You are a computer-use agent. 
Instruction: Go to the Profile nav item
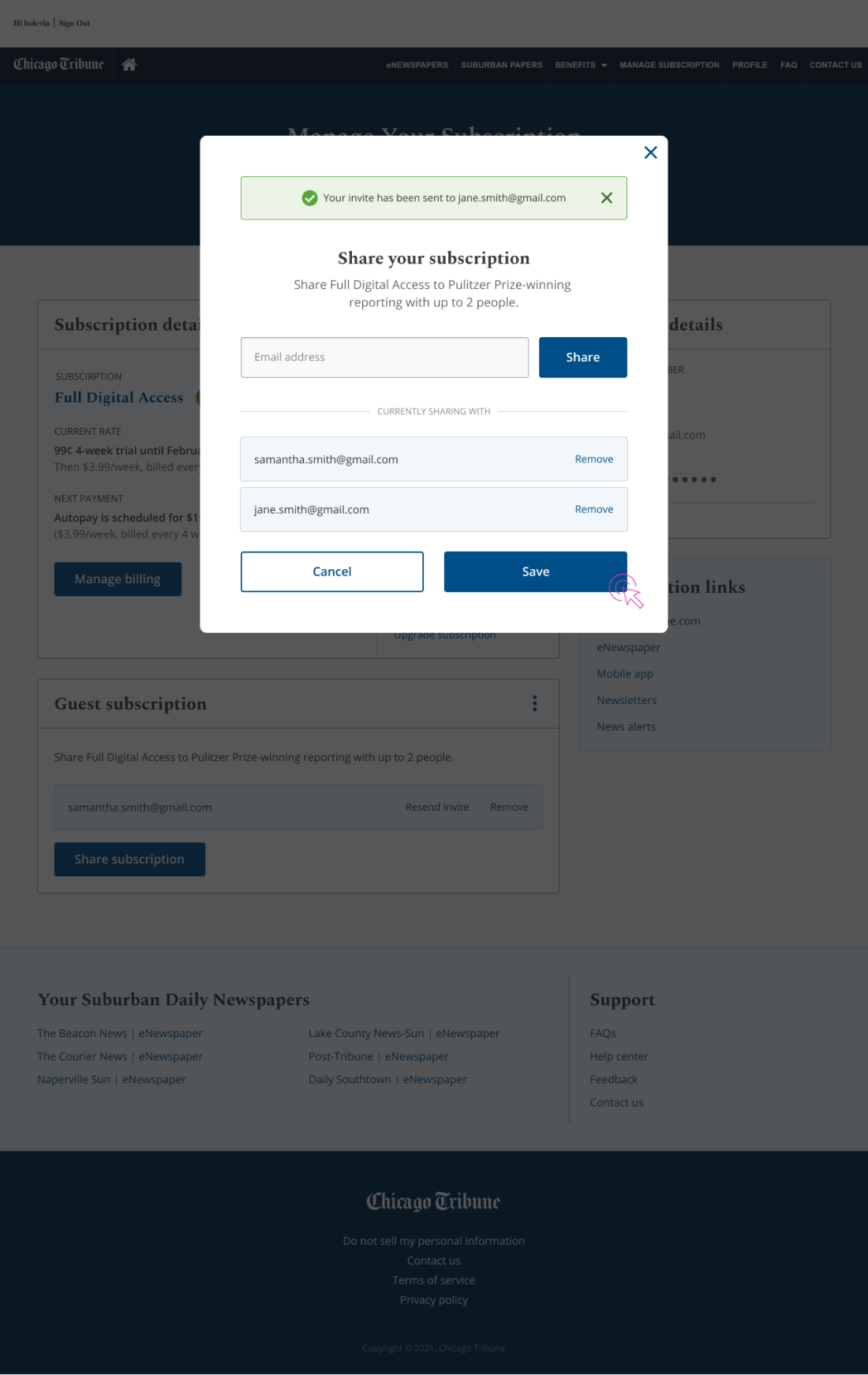click(750, 65)
